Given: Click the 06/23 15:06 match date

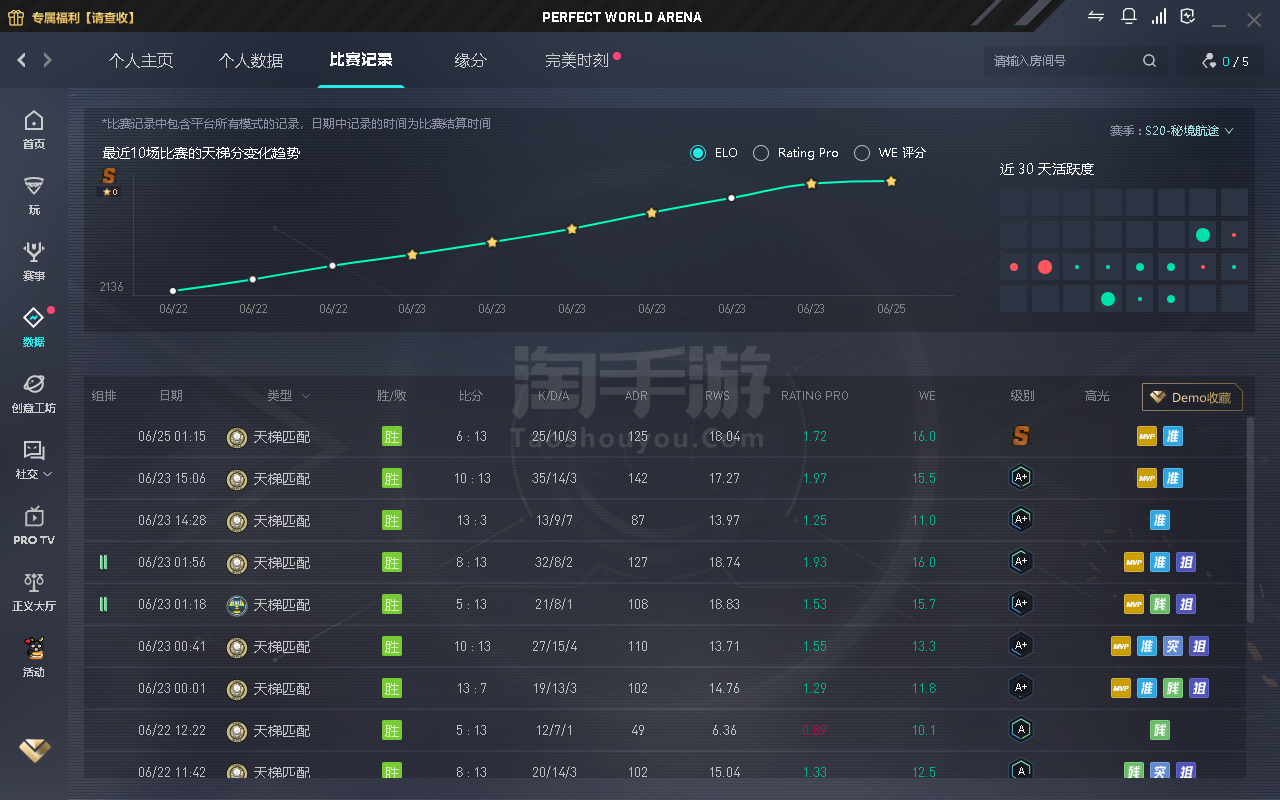Looking at the screenshot, I should coord(172,478).
